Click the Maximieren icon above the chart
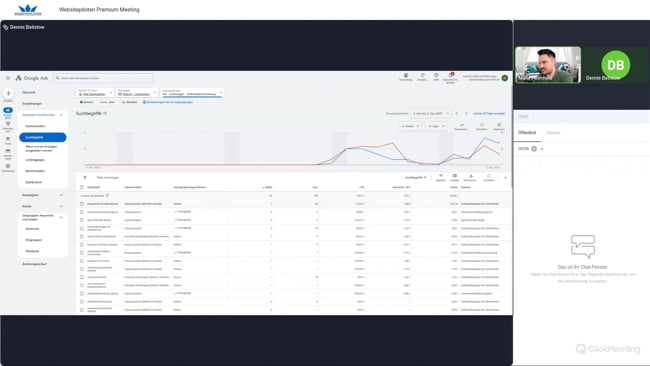Viewport: 650px width, 366px height. (482, 125)
